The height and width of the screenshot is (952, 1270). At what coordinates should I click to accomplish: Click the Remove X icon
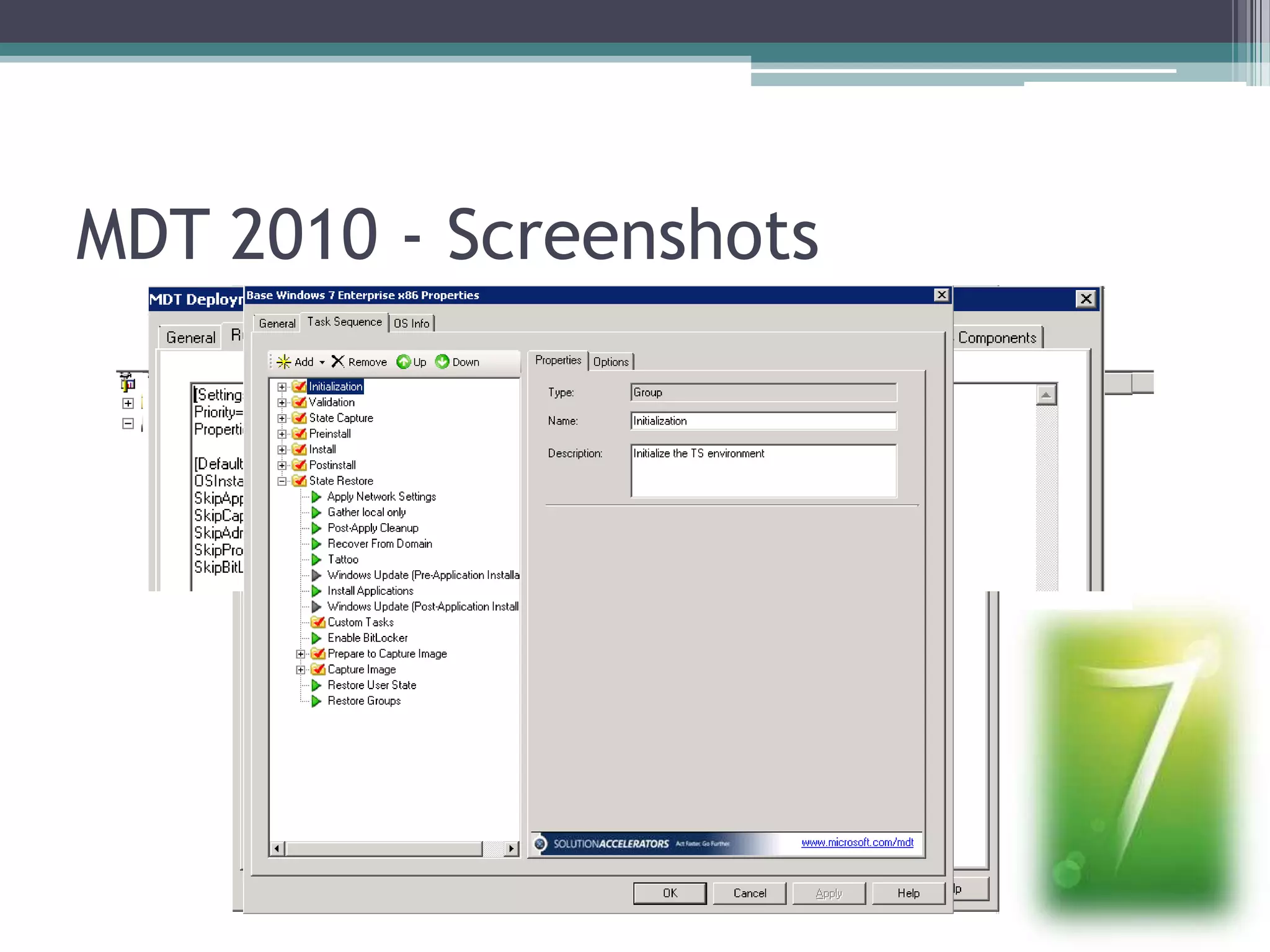tap(338, 361)
